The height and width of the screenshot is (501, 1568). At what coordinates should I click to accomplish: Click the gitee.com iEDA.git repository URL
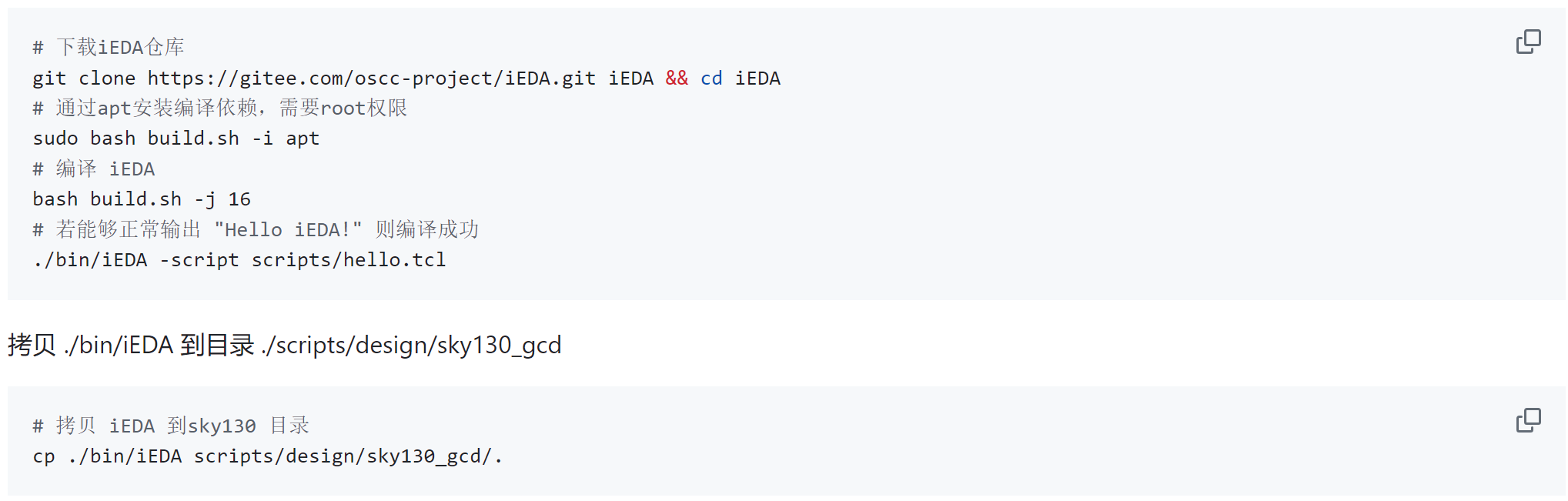[372, 78]
